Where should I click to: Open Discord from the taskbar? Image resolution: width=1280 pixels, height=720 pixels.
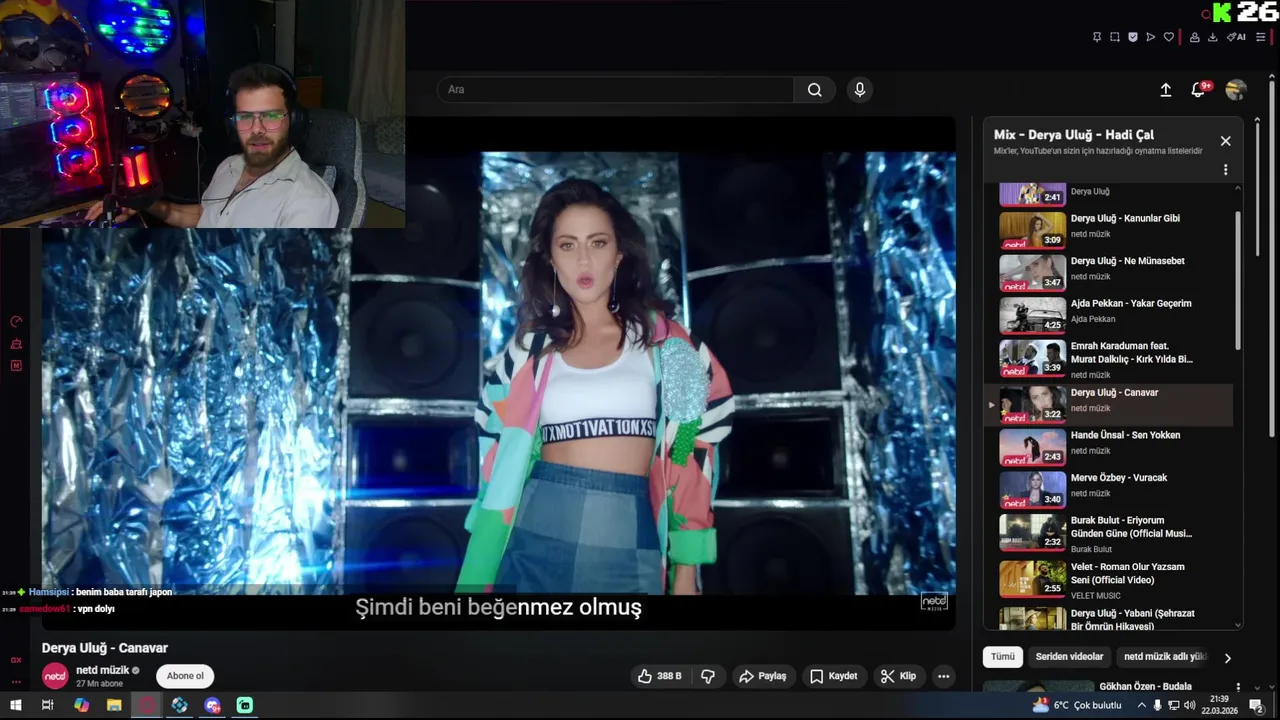pos(212,705)
